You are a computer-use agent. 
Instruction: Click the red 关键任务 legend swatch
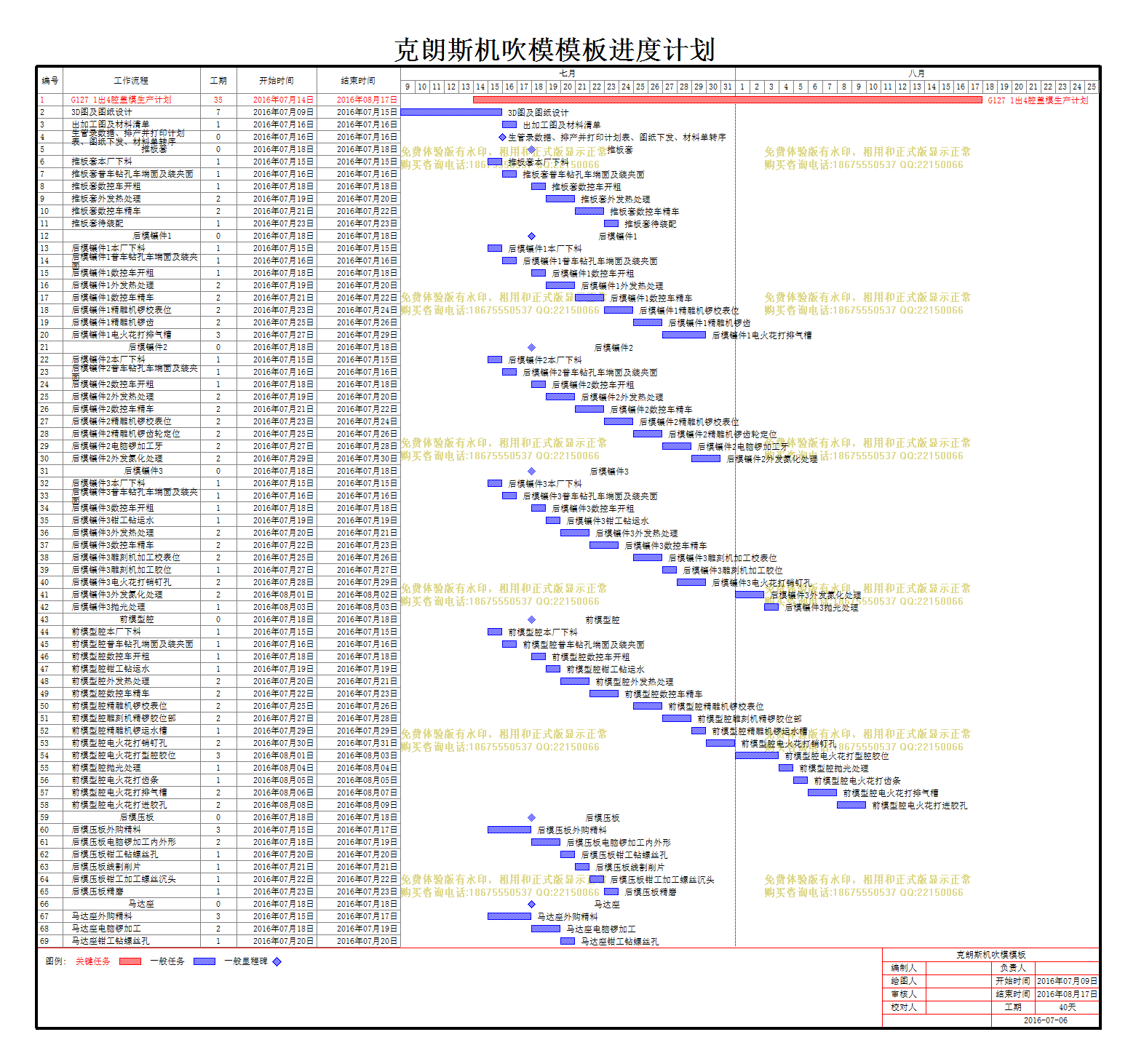(x=130, y=961)
